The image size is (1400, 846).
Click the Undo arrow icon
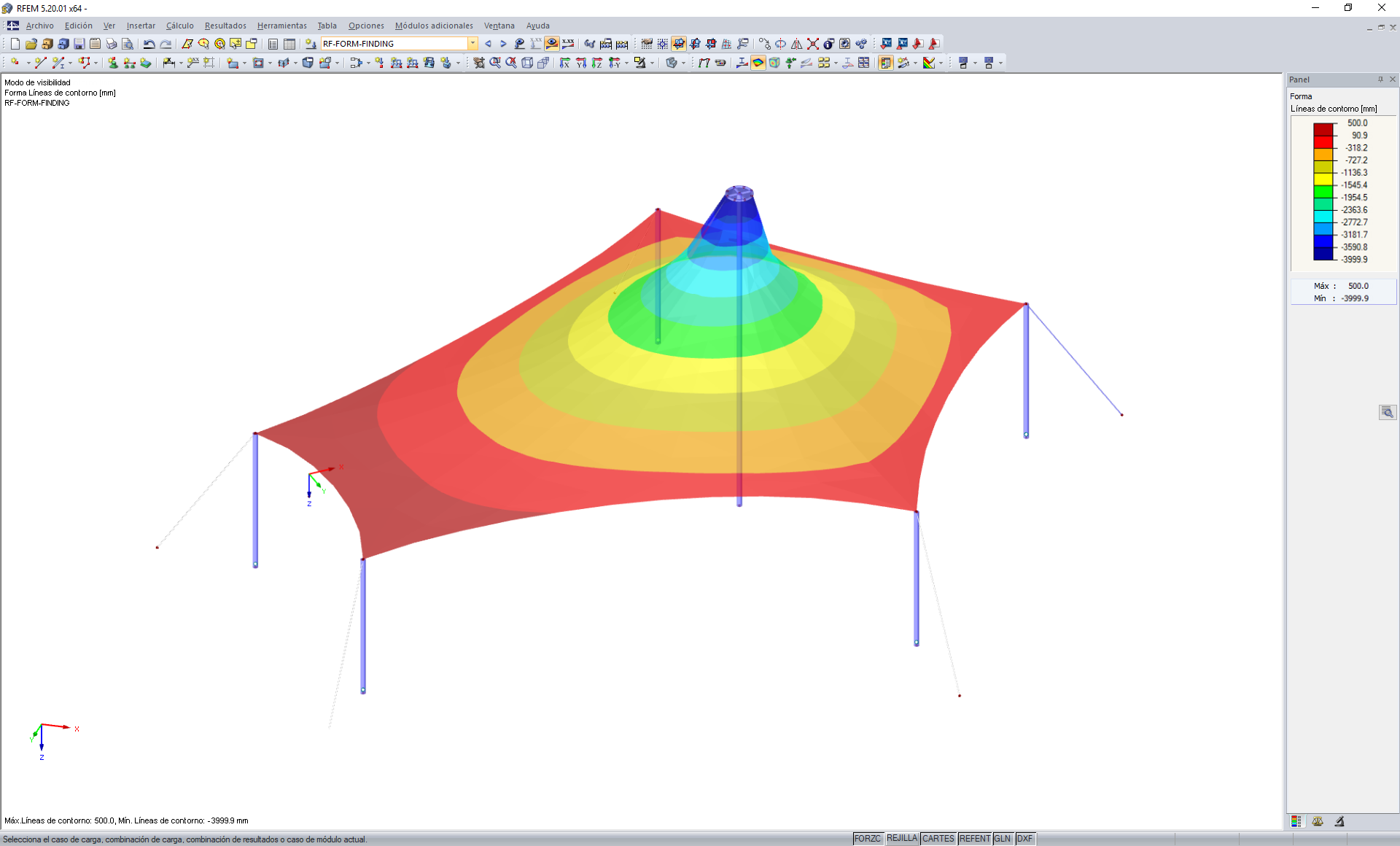tap(149, 44)
